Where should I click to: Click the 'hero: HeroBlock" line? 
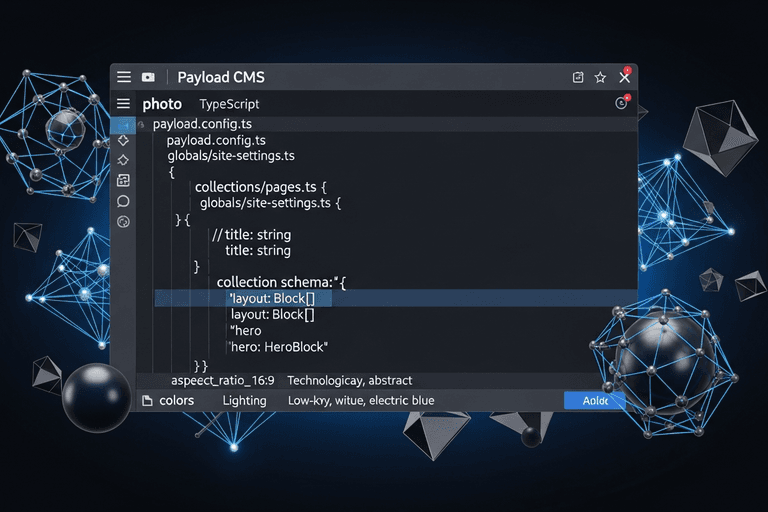(278, 347)
